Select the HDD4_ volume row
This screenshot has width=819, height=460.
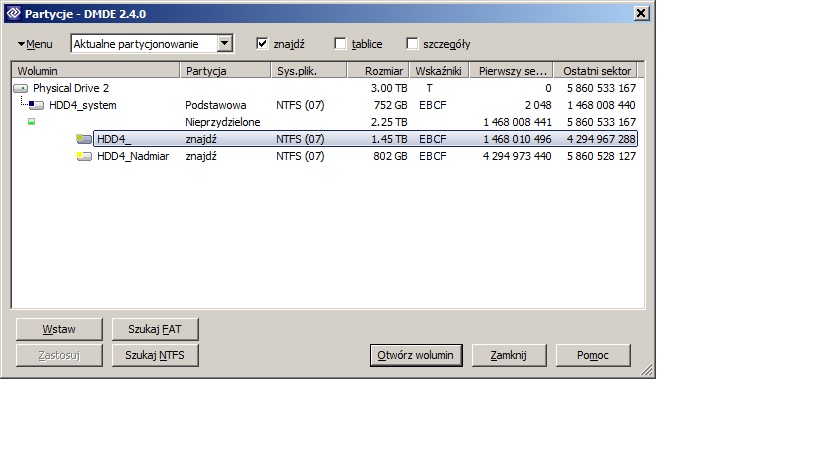365,139
